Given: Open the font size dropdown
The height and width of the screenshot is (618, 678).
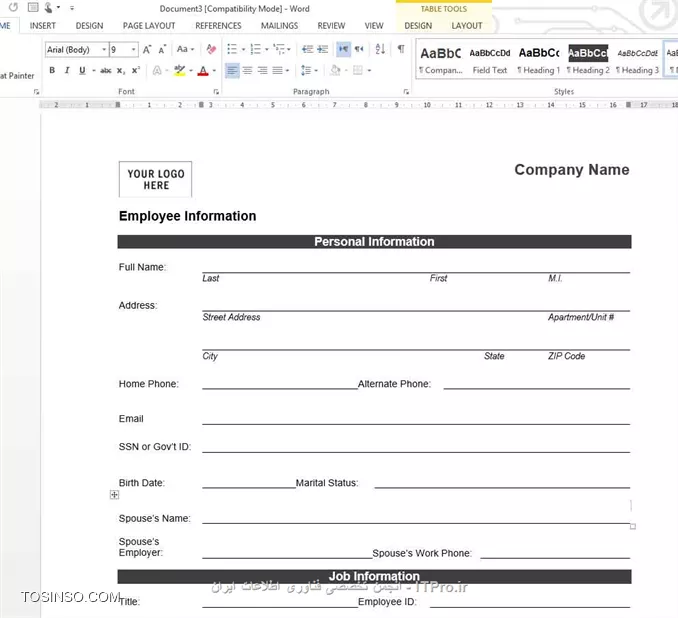Looking at the screenshot, I should tap(133, 49).
